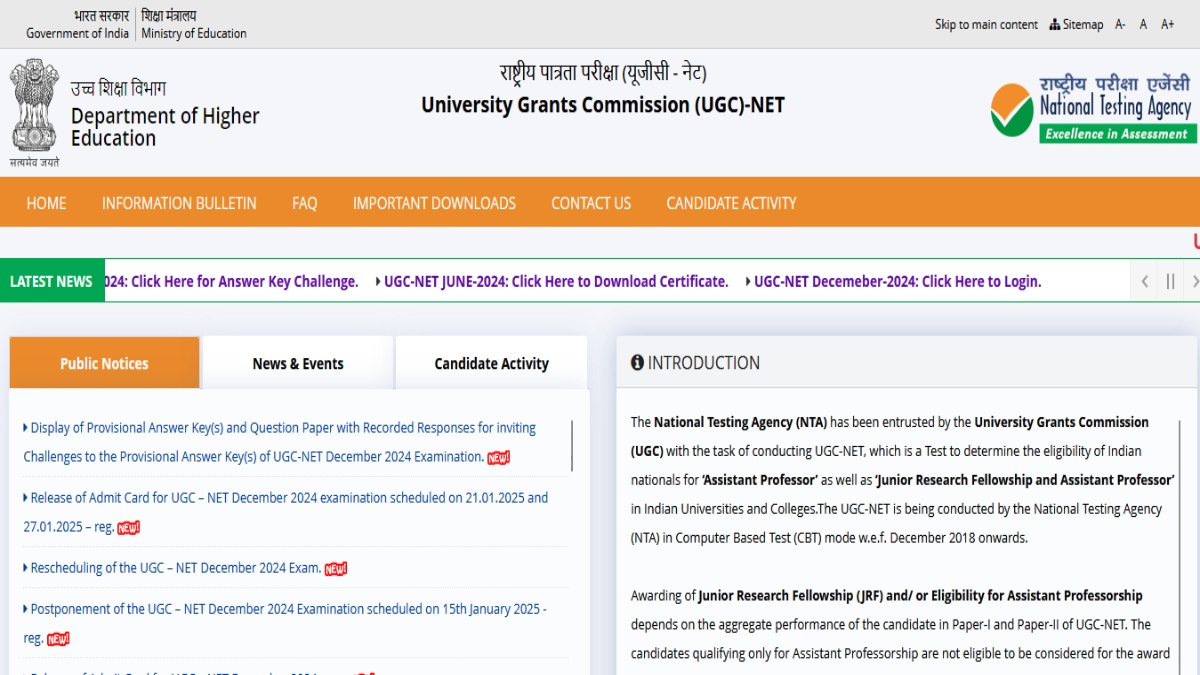Click Skip to main content link
The height and width of the screenshot is (675, 1200).
(986, 24)
